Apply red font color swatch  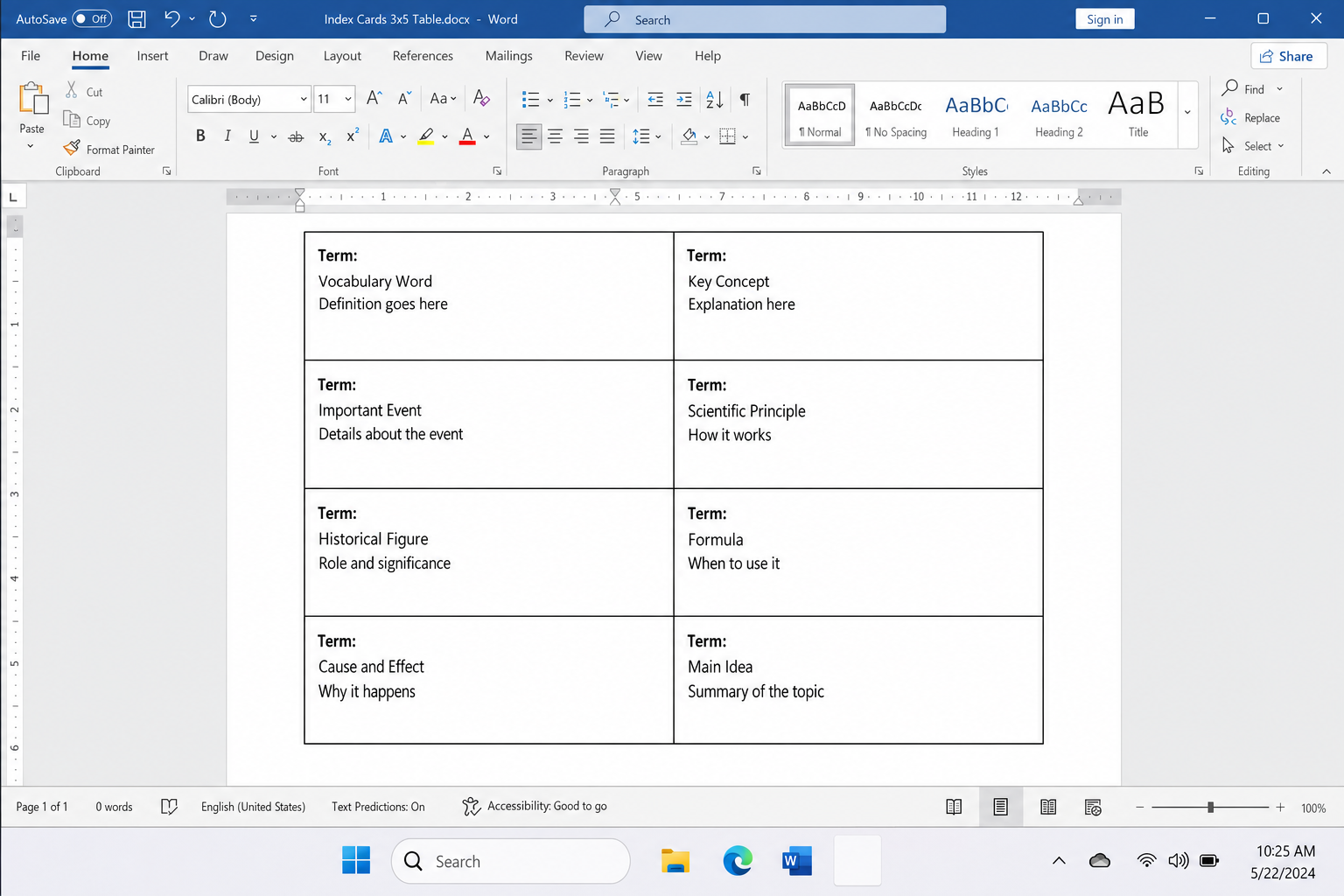[x=467, y=136]
